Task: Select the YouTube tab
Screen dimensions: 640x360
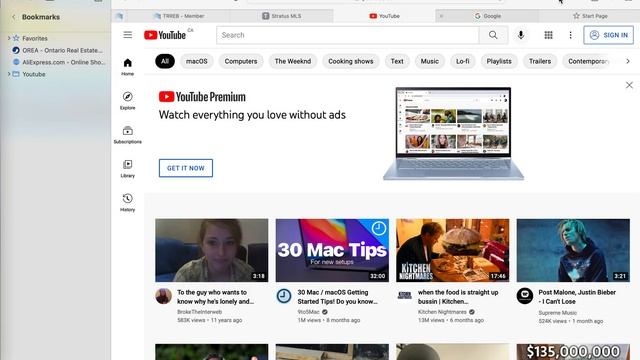Action: pyautogui.click(x=384, y=16)
